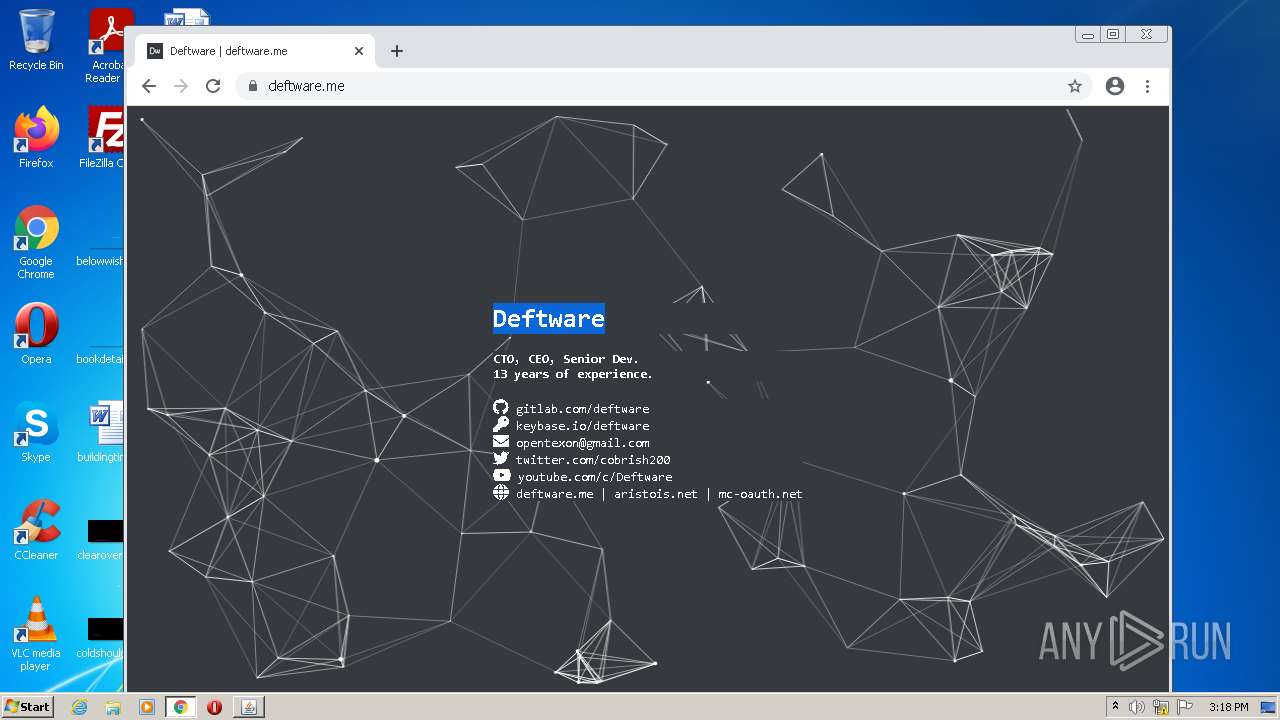
Task: Close the Deftware tab
Action: 359,51
